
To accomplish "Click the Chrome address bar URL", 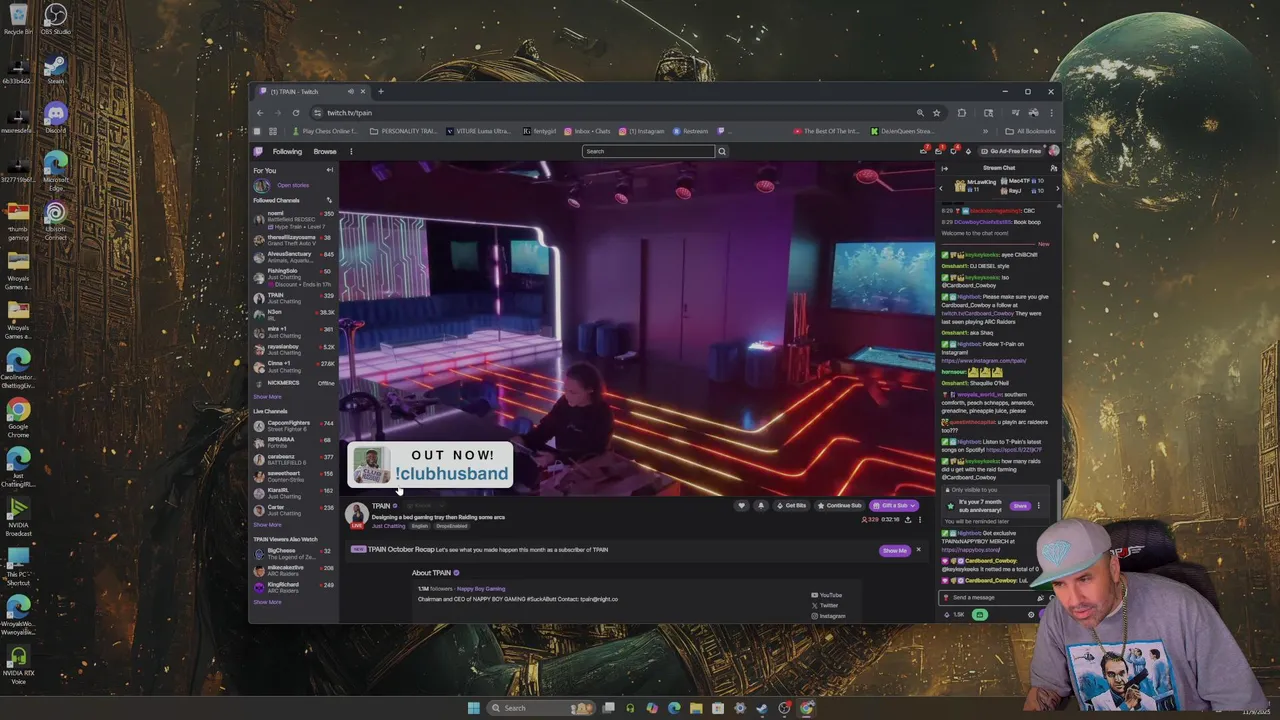I will [x=349, y=113].
